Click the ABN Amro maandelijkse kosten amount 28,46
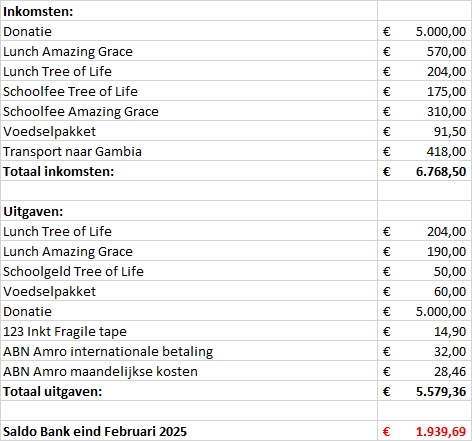The height and width of the screenshot is (441, 472). click(x=424, y=371)
